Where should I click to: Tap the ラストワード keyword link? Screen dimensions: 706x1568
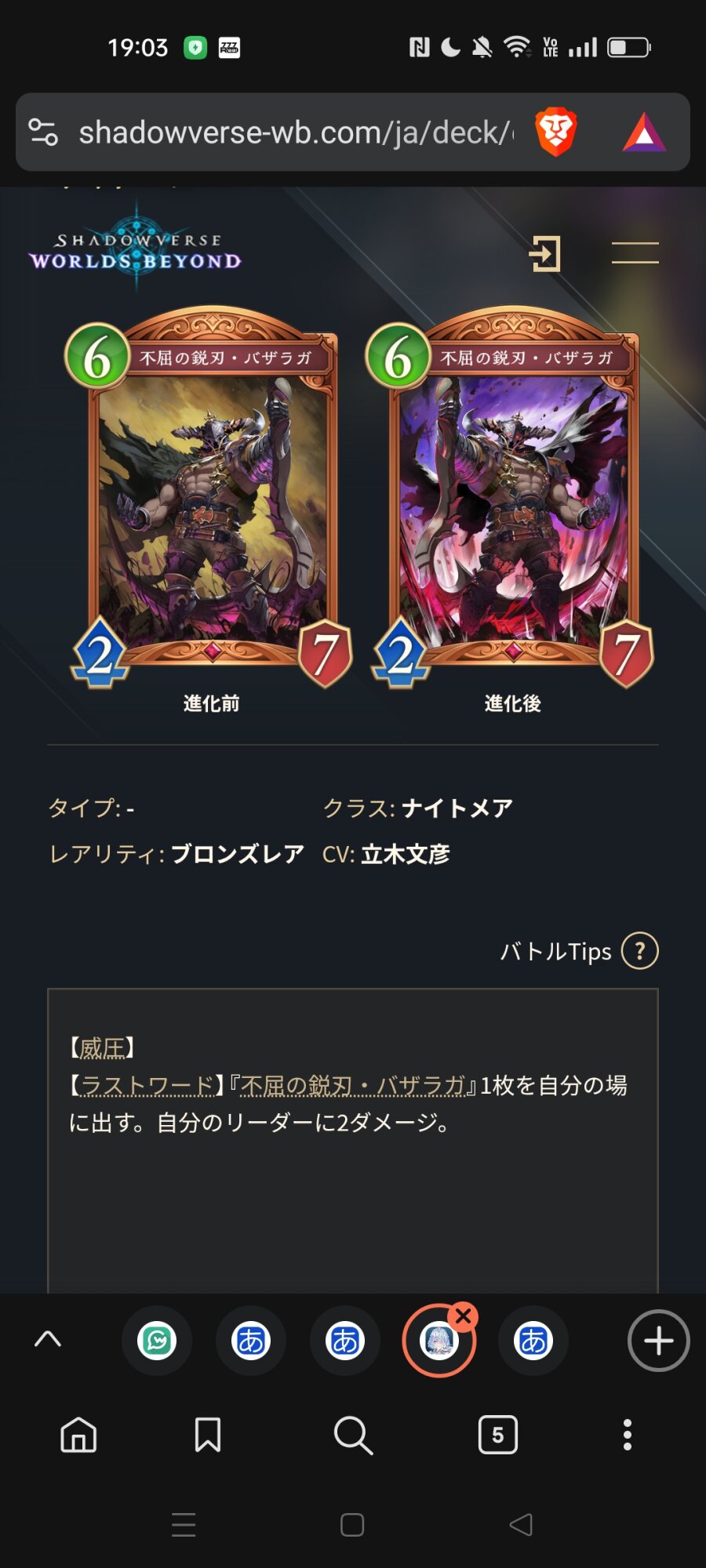147,1085
